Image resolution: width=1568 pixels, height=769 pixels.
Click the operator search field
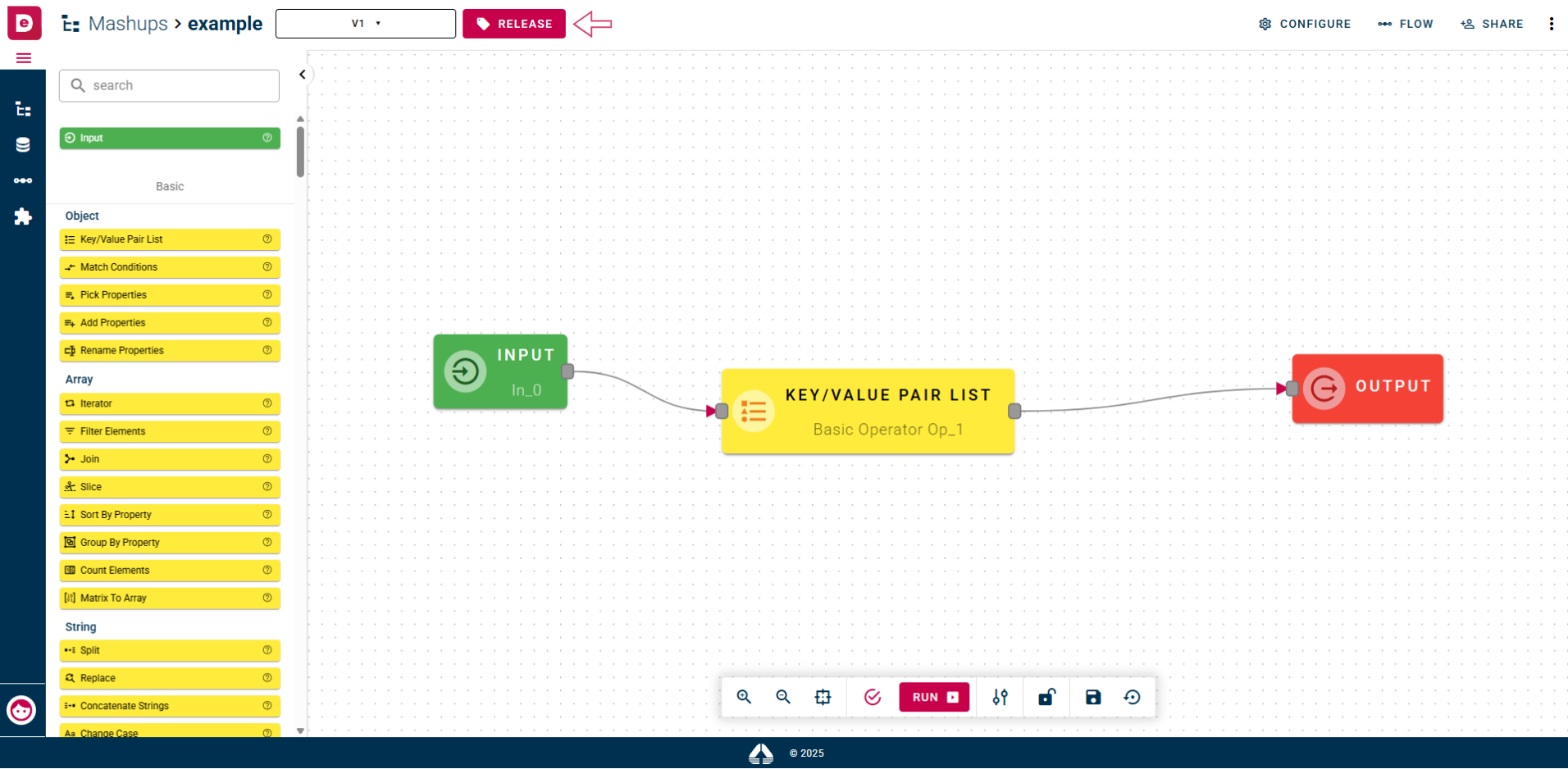coord(170,85)
